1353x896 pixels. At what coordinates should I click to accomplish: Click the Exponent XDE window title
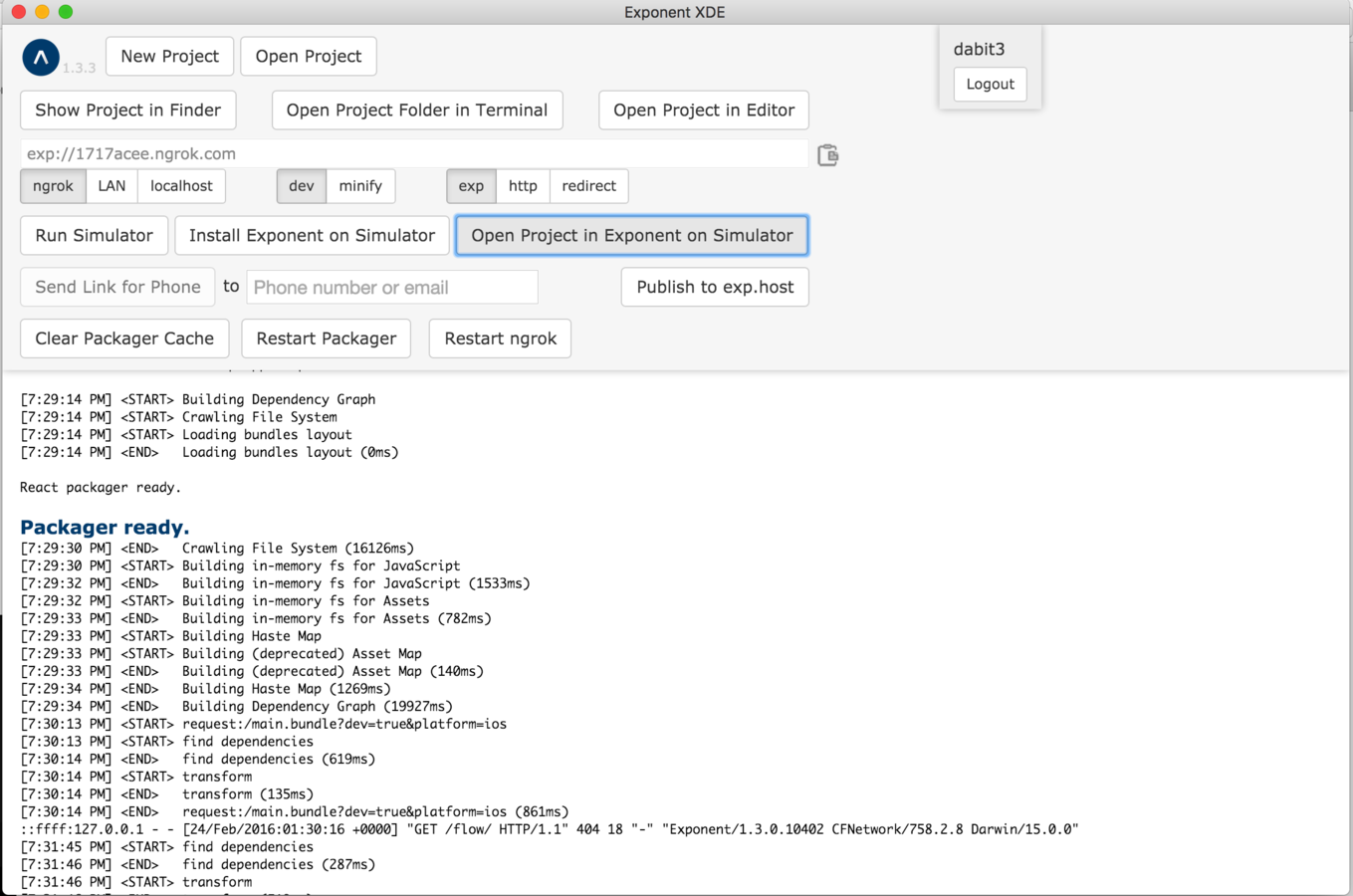675,12
